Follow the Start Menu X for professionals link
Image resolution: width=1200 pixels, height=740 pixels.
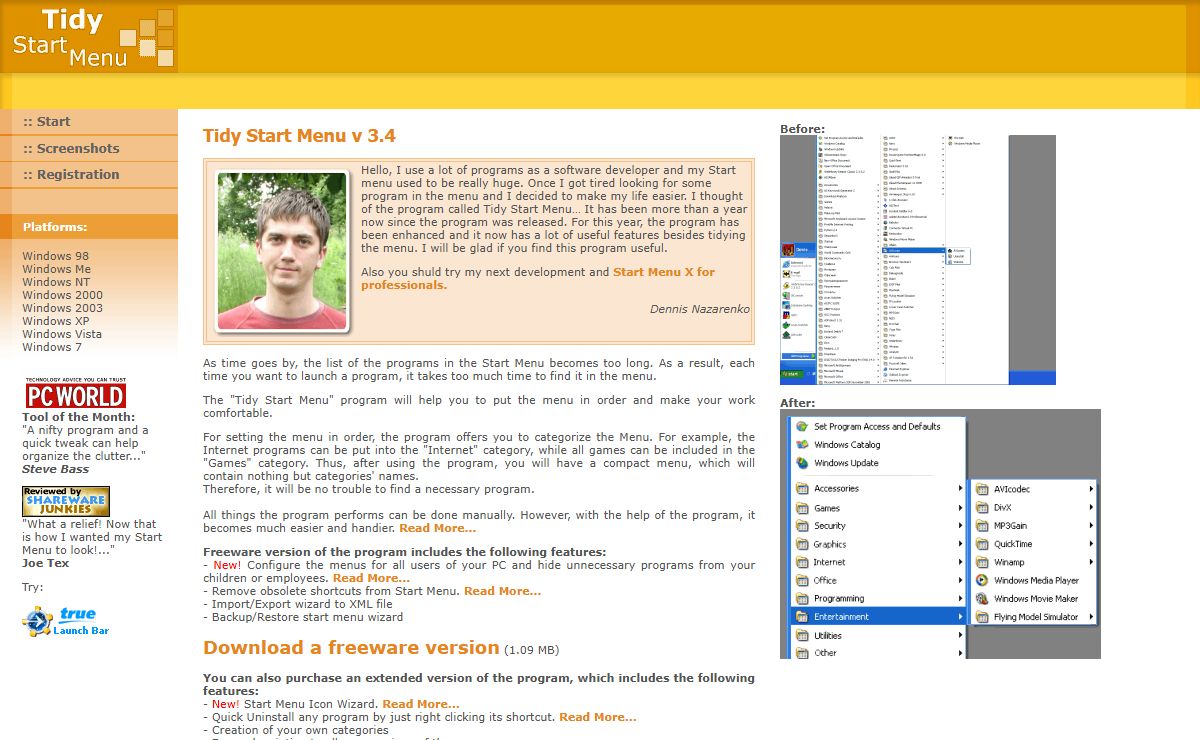pyautogui.click(x=538, y=278)
